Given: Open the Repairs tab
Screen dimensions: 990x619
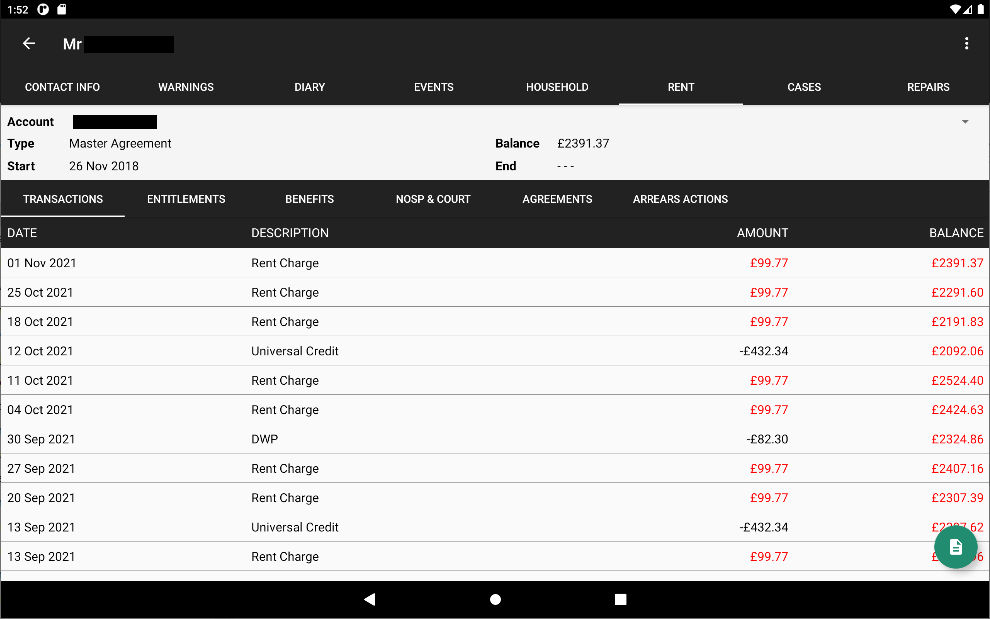Looking at the screenshot, I should (x=928, y=87).
